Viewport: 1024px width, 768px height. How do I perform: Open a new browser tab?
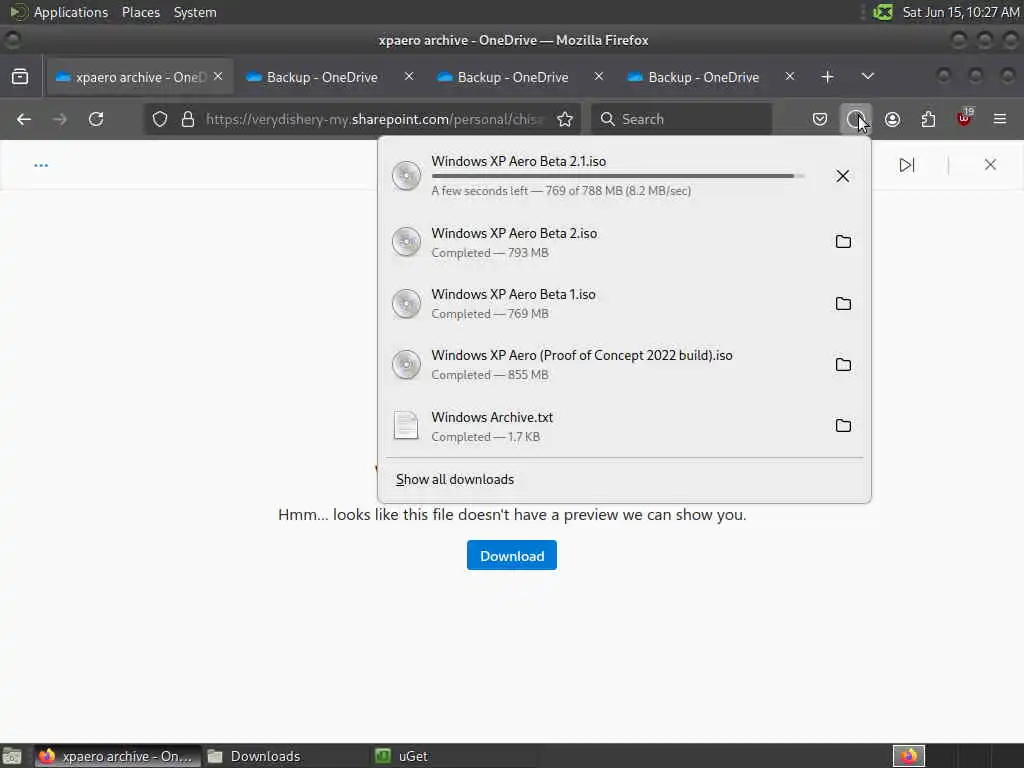pos(827,77)
